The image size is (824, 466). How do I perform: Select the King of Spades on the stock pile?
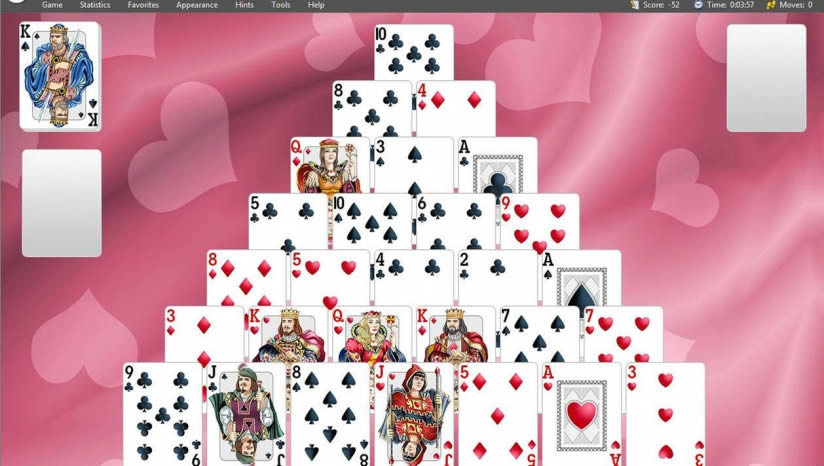point(60,76)
